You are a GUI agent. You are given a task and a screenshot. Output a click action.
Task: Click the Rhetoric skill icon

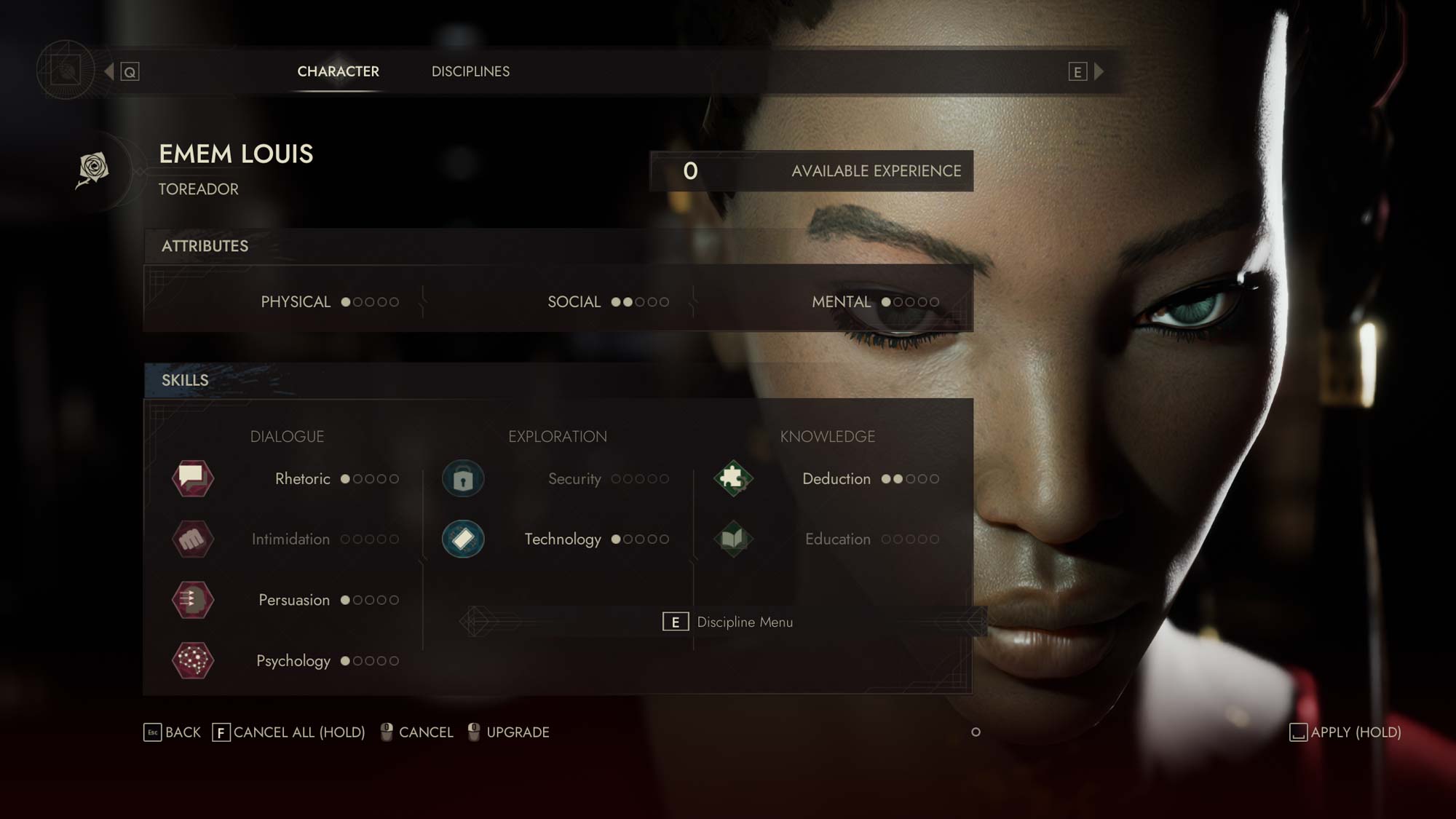coord(192,478)
